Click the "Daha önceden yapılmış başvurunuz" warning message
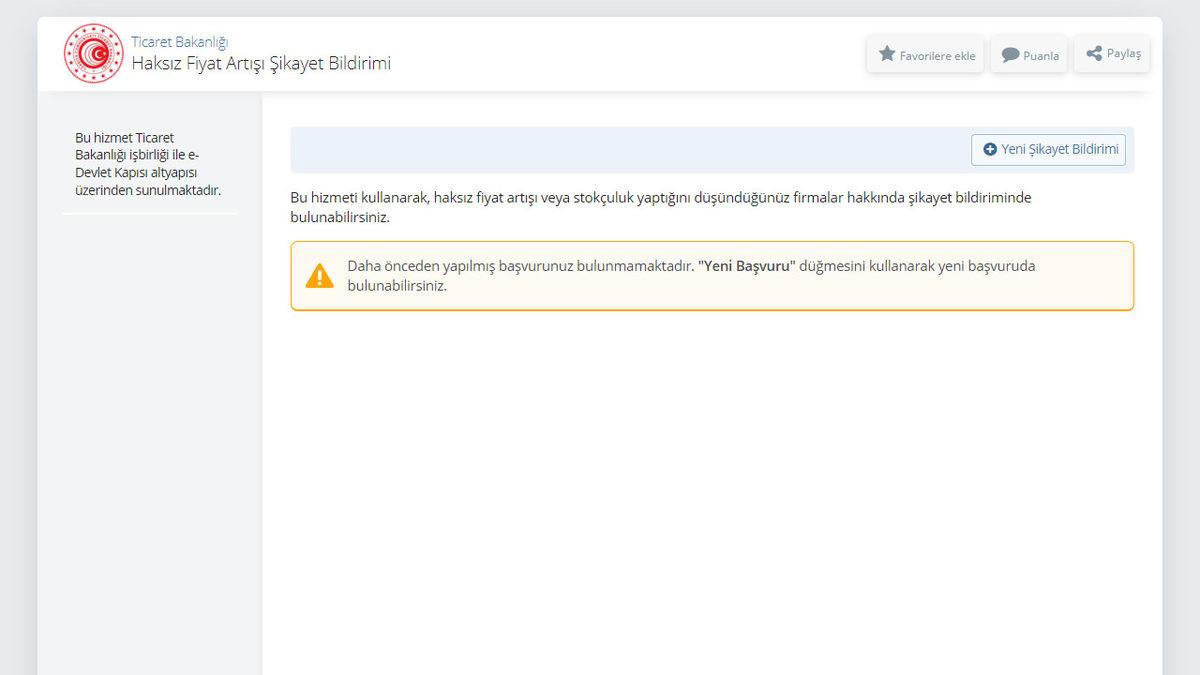The image size is (1200, 675). [520, 267]
